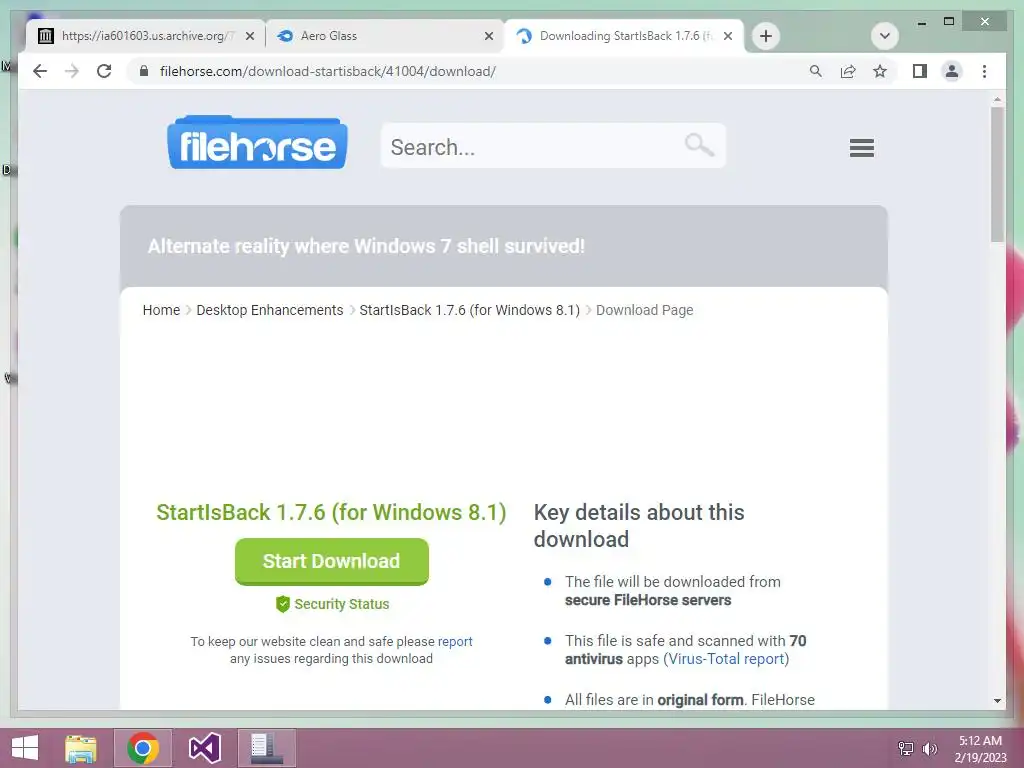1024x768 pixels.
Task: Bookmark this tab with the star icon
Action: tap(880, 71)
